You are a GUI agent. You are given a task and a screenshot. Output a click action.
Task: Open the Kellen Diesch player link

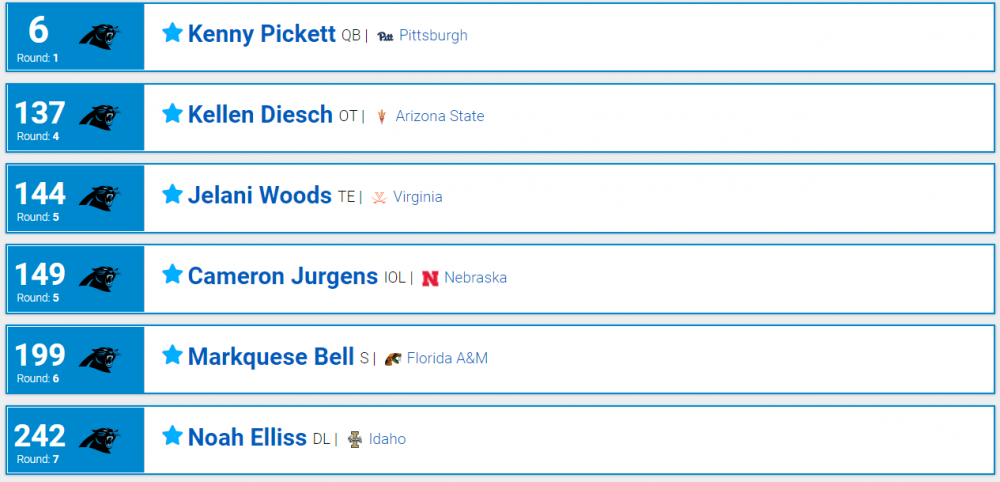point(260,115)
